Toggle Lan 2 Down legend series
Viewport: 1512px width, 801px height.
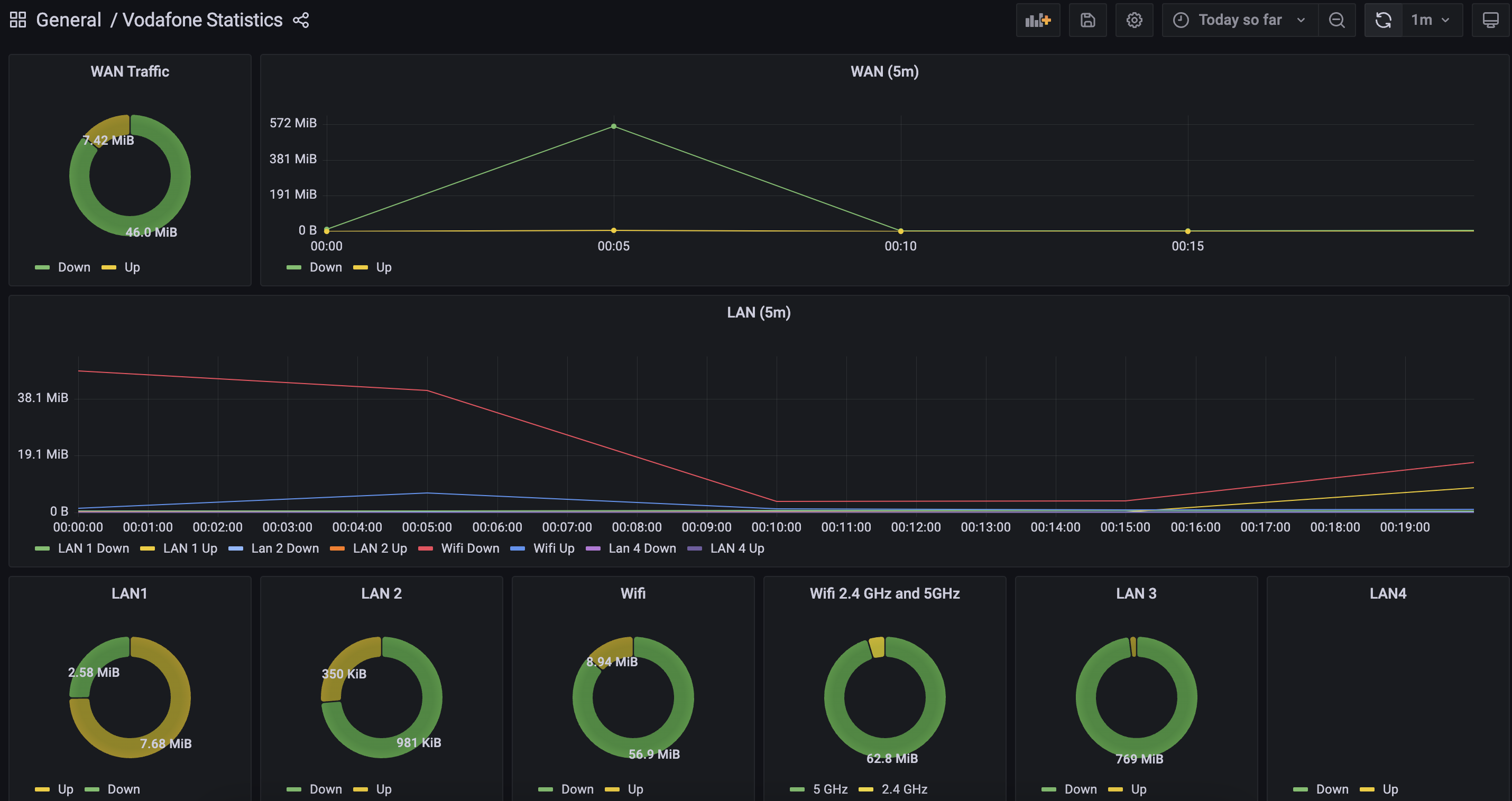coord(284,548)
